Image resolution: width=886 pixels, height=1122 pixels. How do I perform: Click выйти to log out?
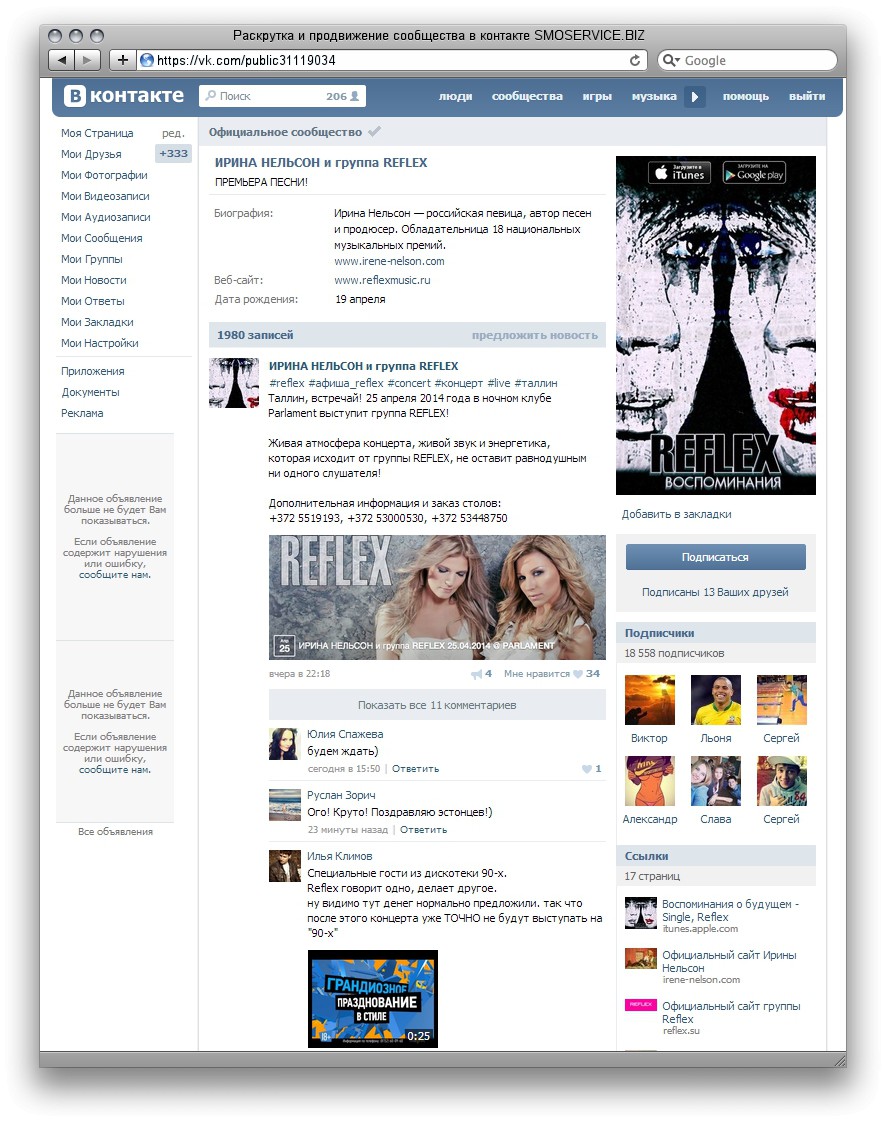coord(807,97)
